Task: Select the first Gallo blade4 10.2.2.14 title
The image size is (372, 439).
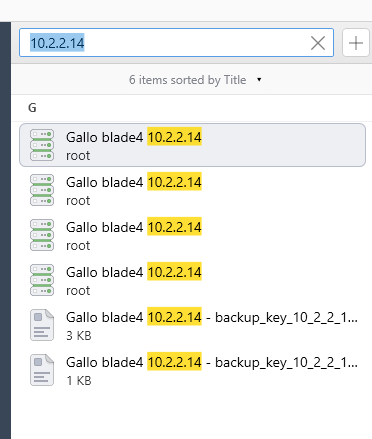Action: 134,137
